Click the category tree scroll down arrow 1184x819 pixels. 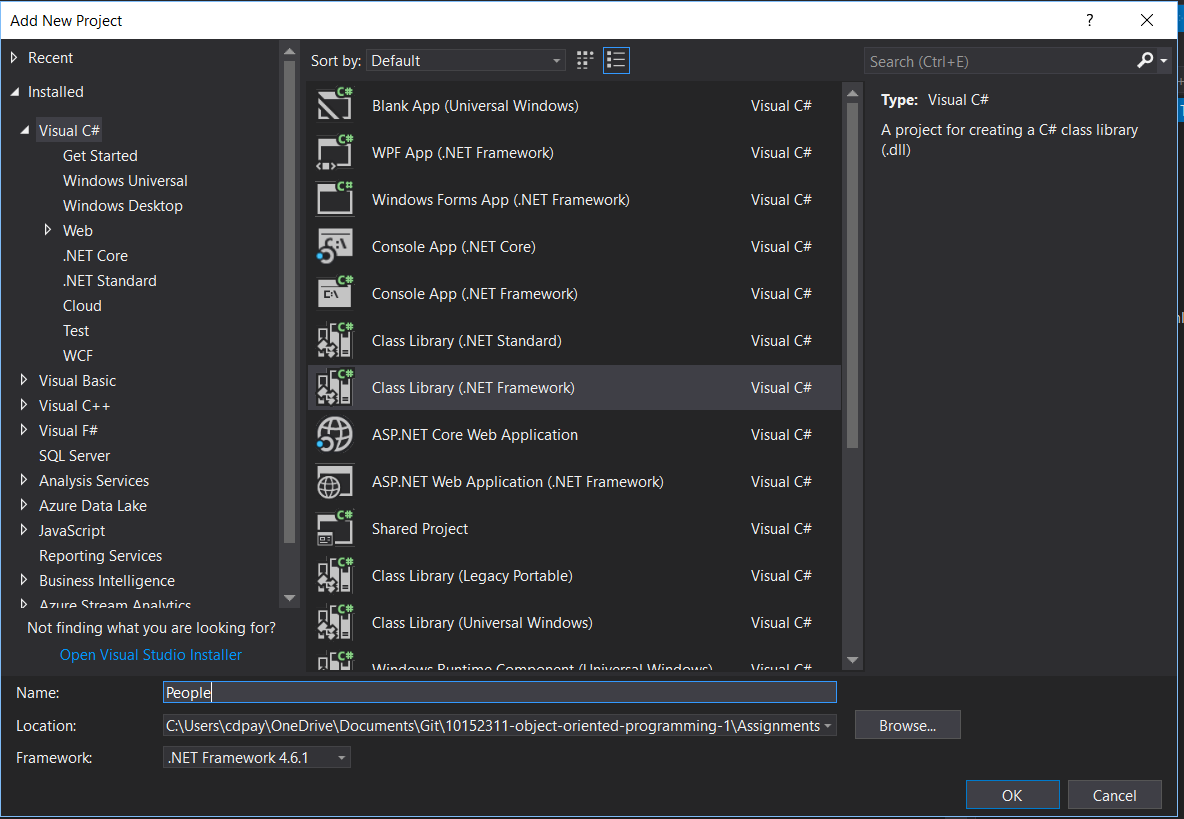tap(289, 598)
